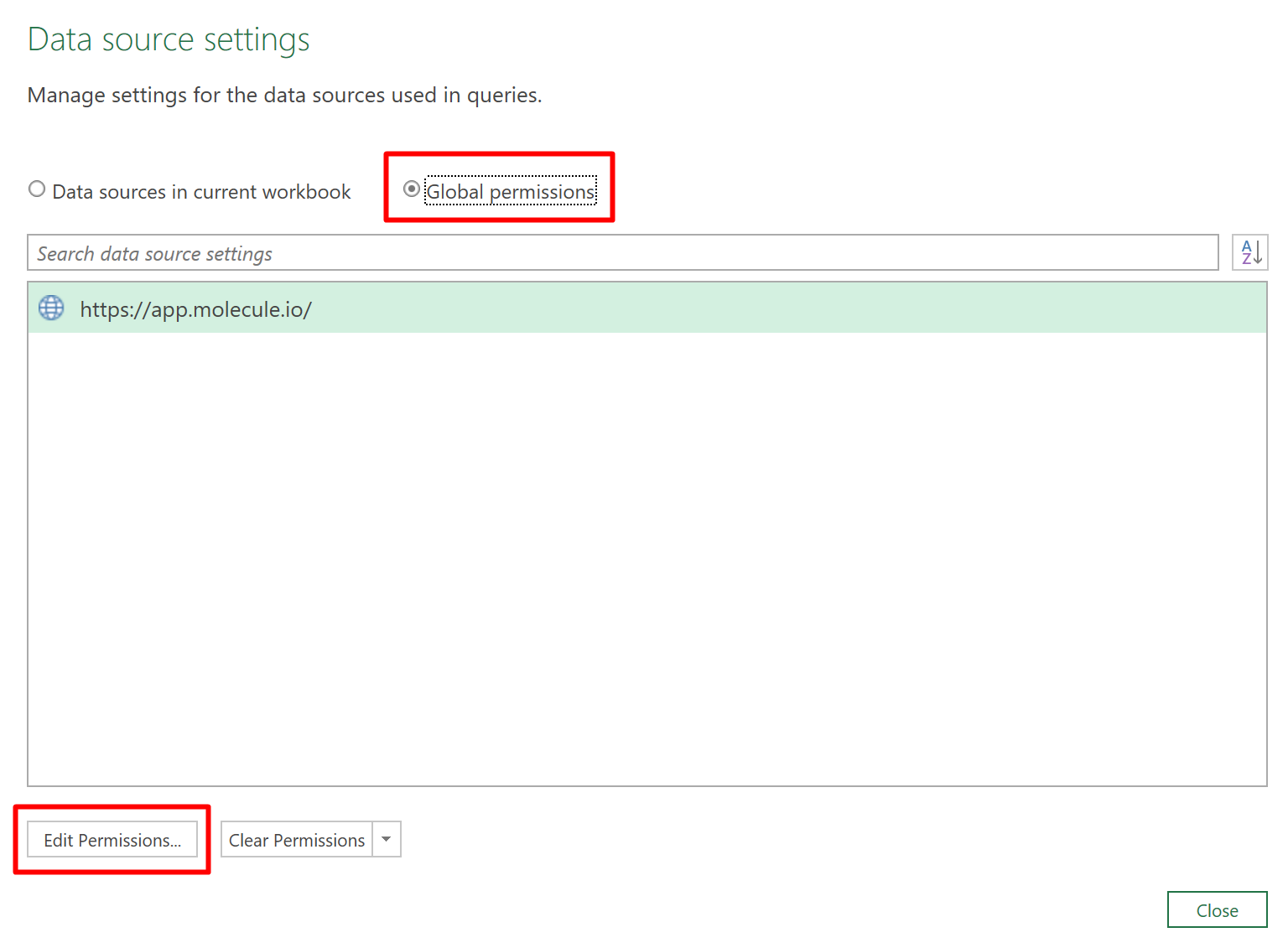Screen dimensions: 1288x948
Task: Open the Clear Permissions dropdown arrow
Action: click(387, 839)
